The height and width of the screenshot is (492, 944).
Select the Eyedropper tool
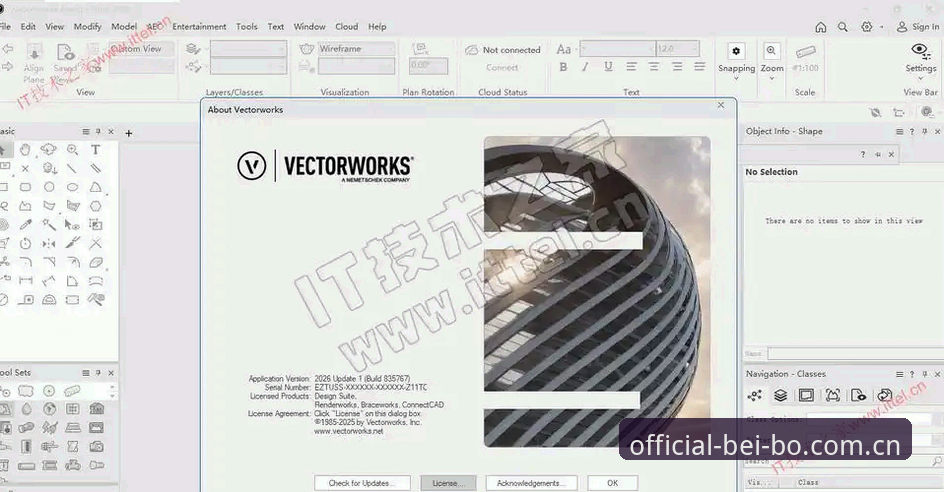tap(25, 225)
